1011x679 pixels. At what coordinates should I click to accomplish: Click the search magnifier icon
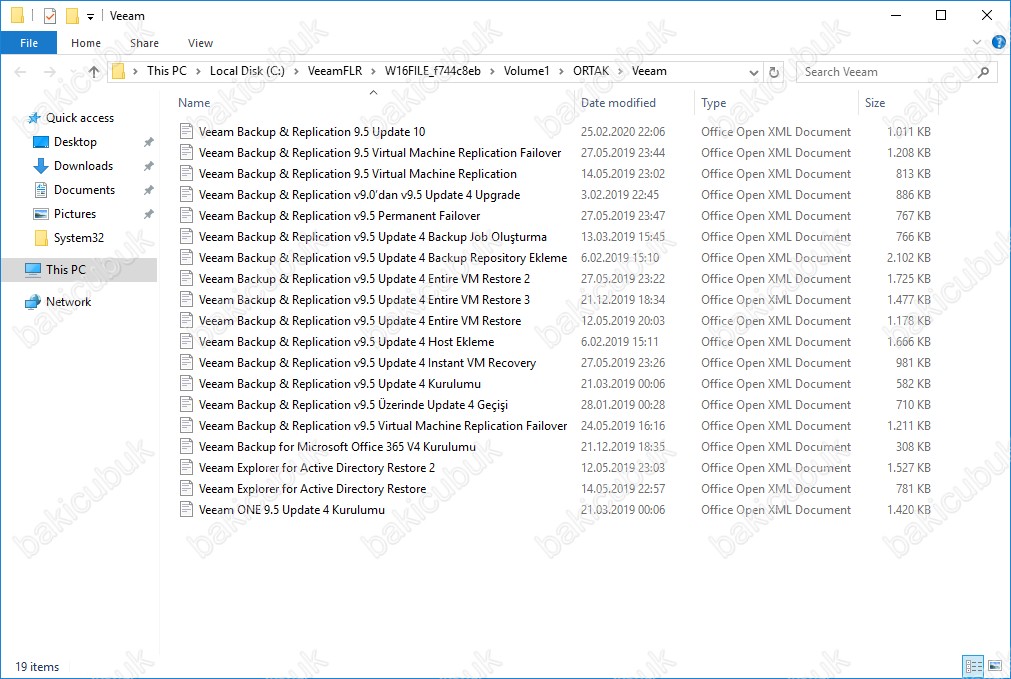click(x=983, y=72)
